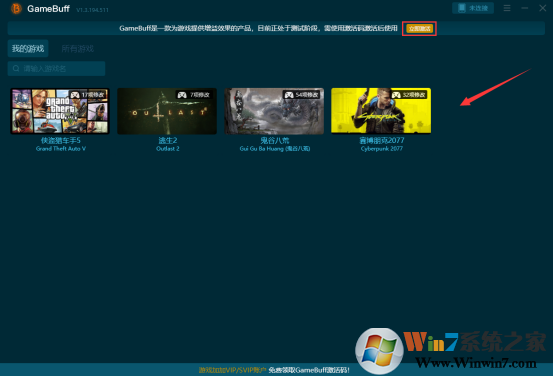Click the VIP/SVIP account link at bottom
This screenshot has height=377, width=553.
(232, 370)
